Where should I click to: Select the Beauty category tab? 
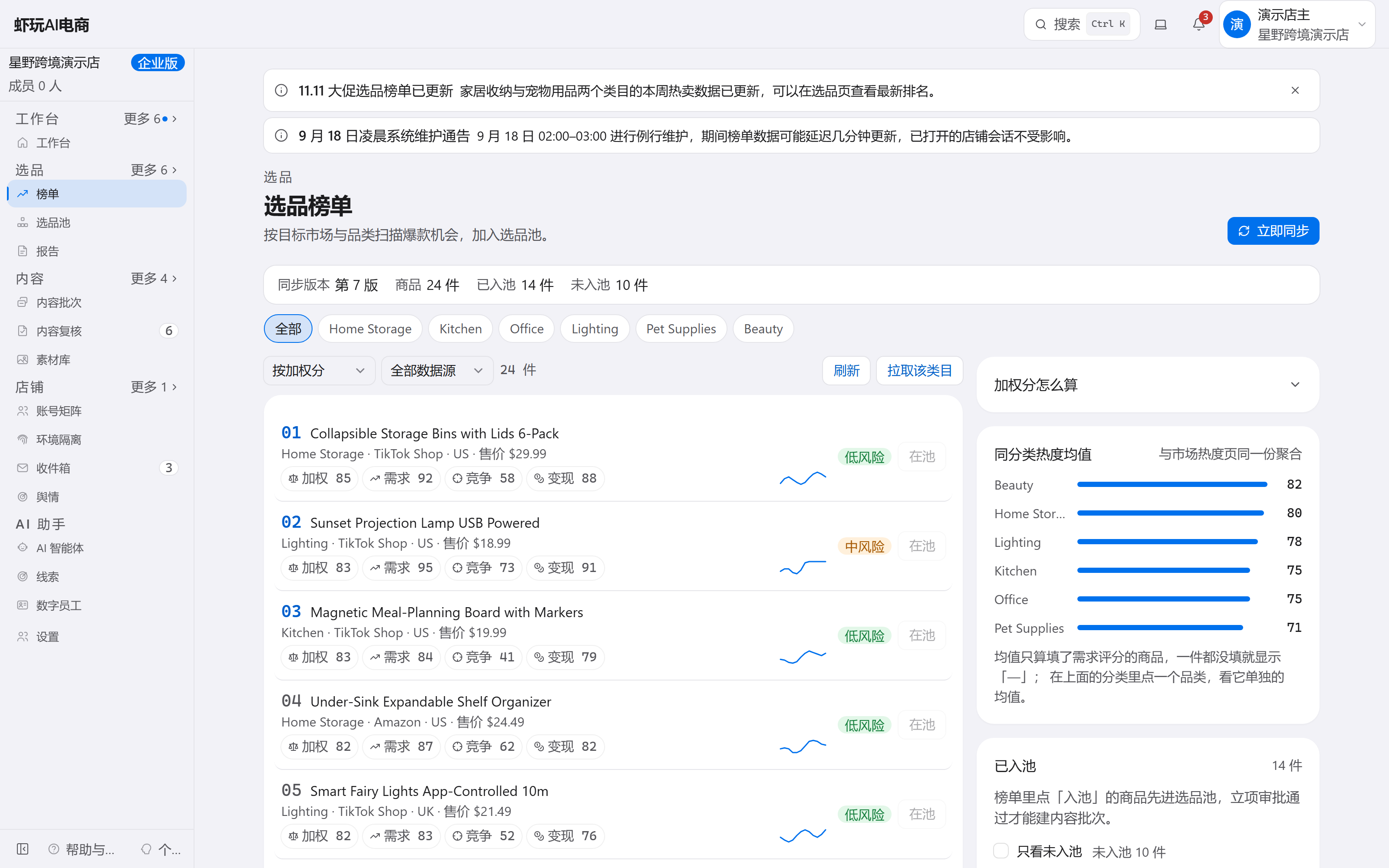click(763, 329)
